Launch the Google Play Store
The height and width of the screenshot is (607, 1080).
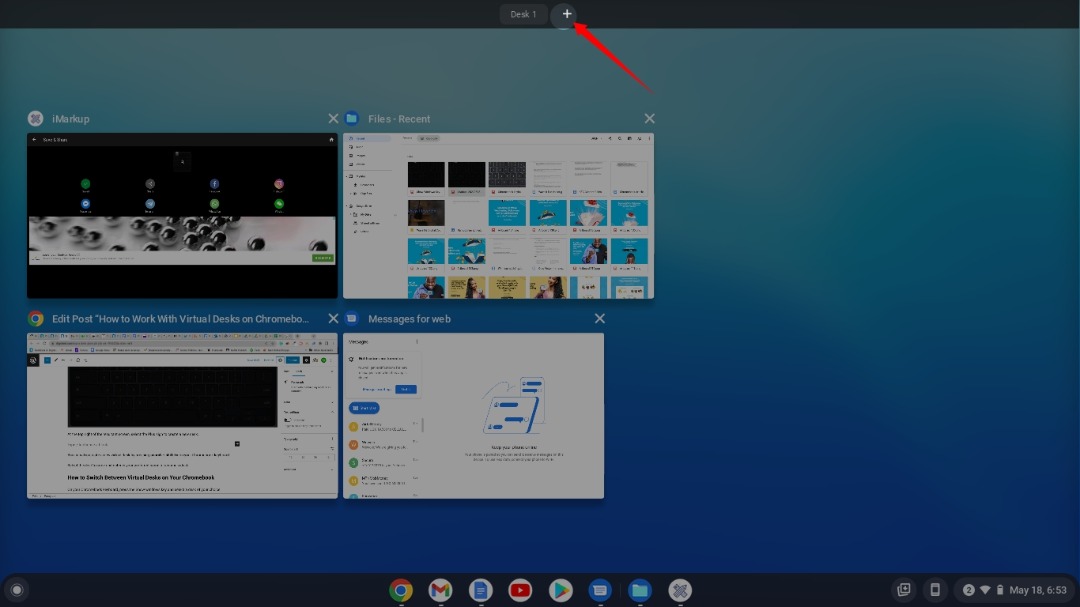[560, 590]
